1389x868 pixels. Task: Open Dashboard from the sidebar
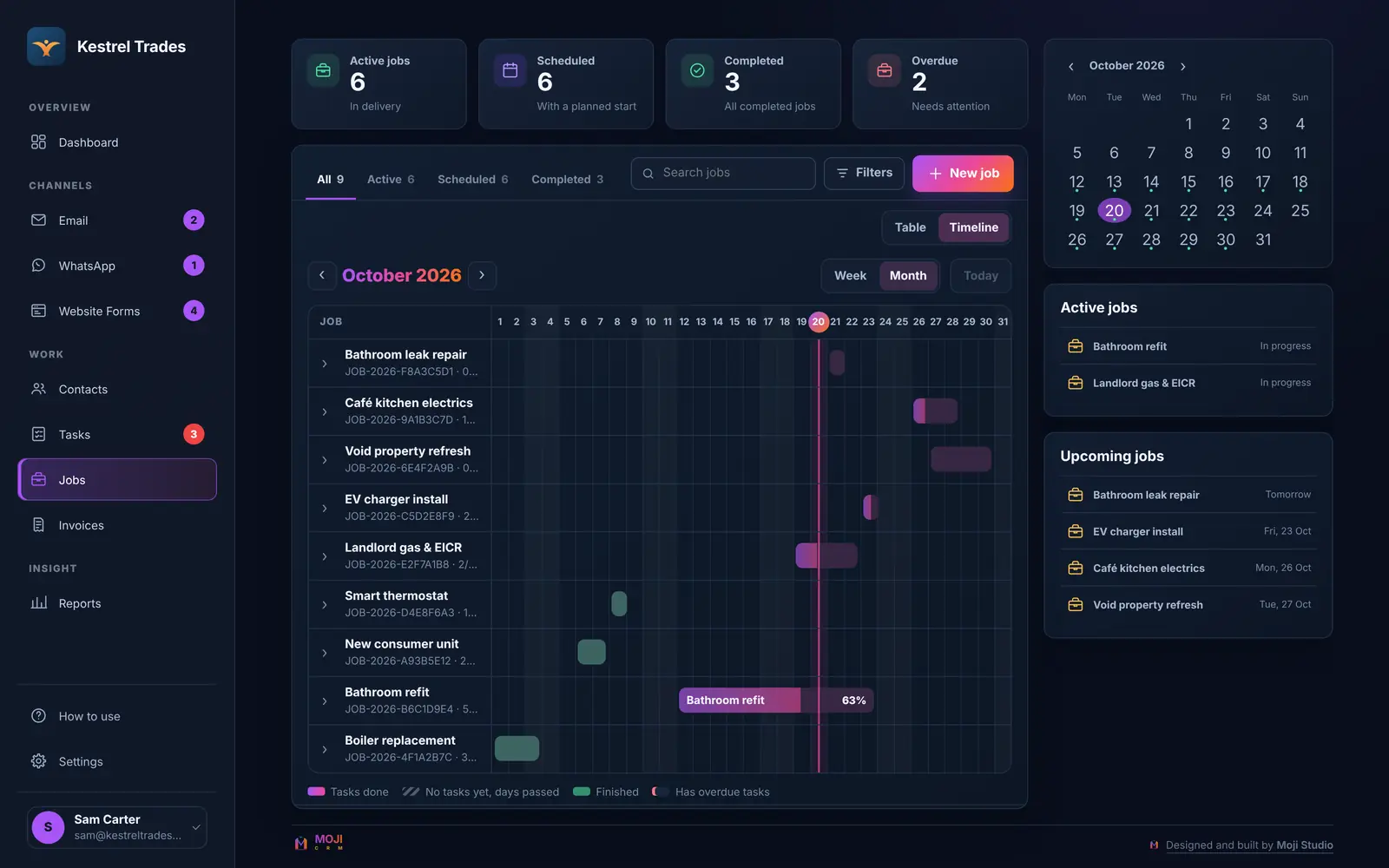(117, 142)
